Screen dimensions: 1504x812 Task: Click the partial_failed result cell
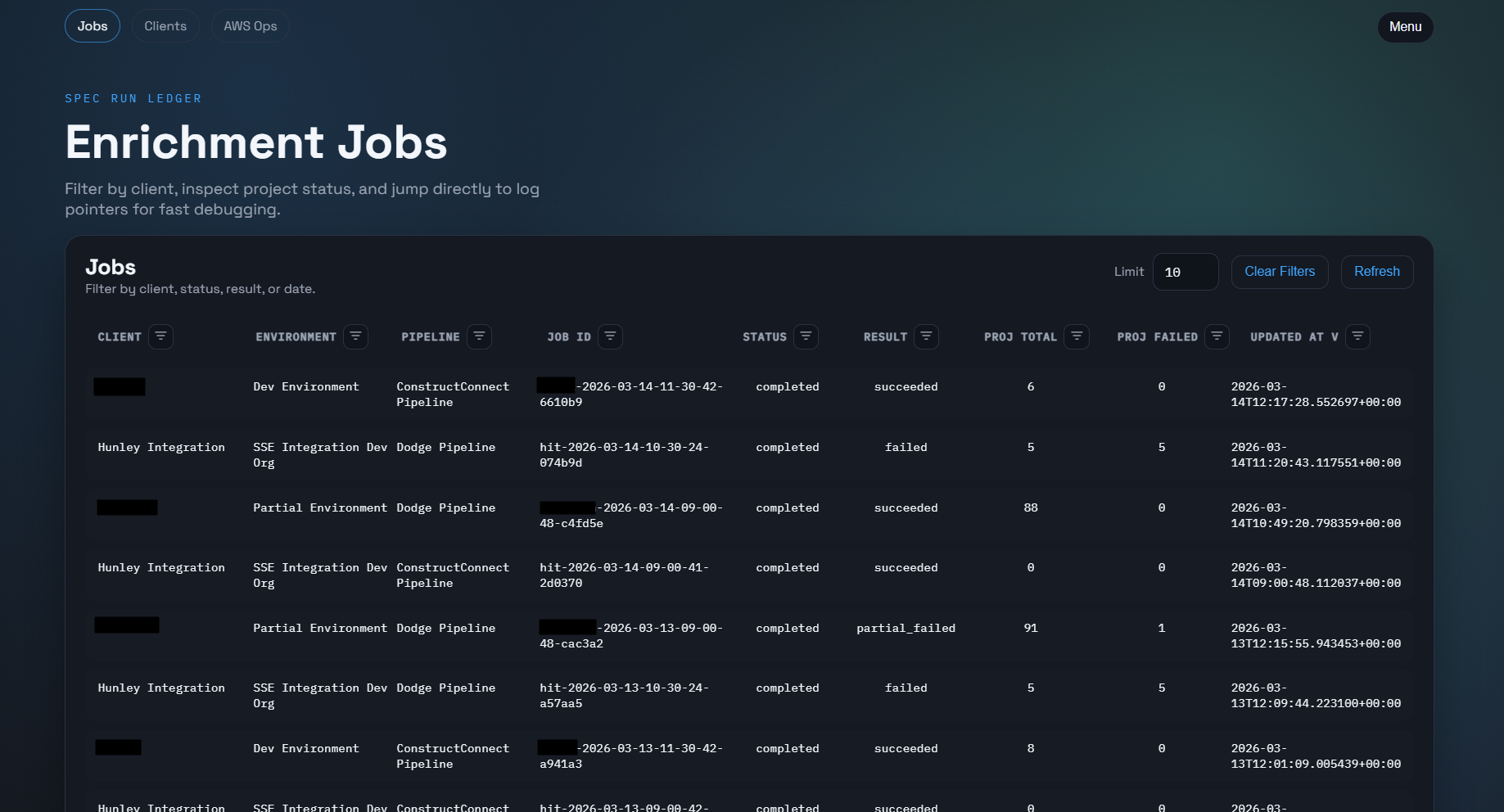906,628
